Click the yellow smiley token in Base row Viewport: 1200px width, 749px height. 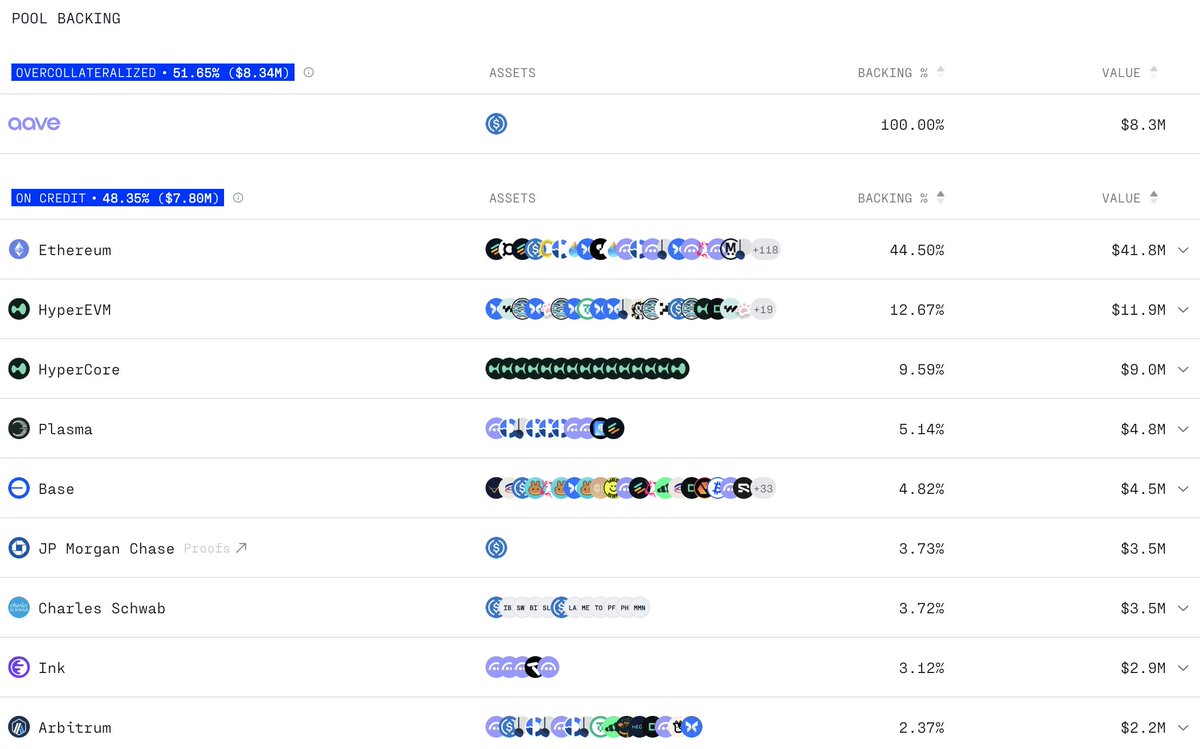tap(614, 489)
